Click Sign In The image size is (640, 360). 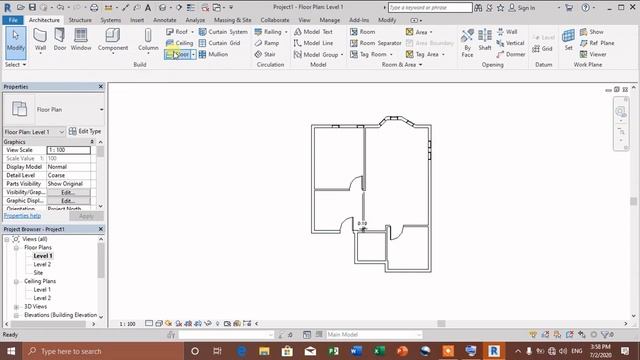[x=522, y=7]
